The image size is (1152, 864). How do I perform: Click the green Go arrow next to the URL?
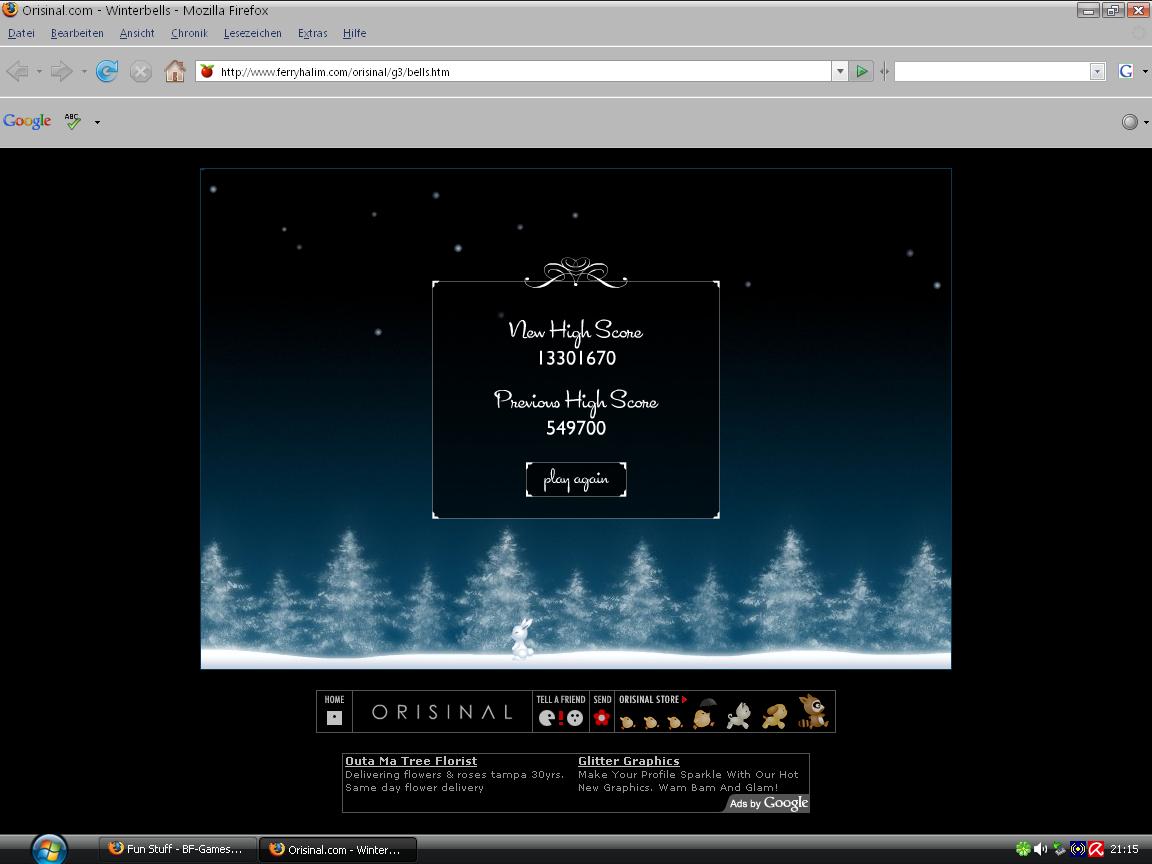tap(862, 71)
